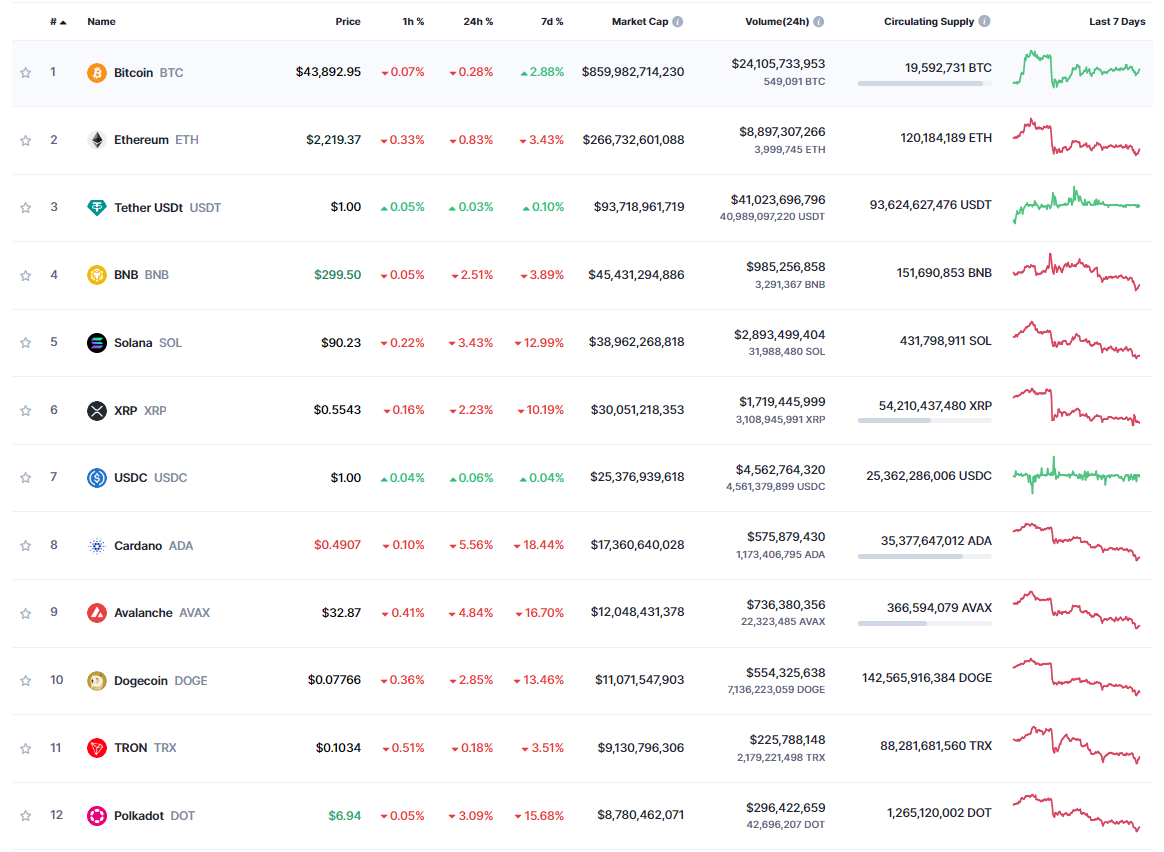Click the Ethereum coin logo
The image size is (1164, 852).
click(x=97, y=140)
